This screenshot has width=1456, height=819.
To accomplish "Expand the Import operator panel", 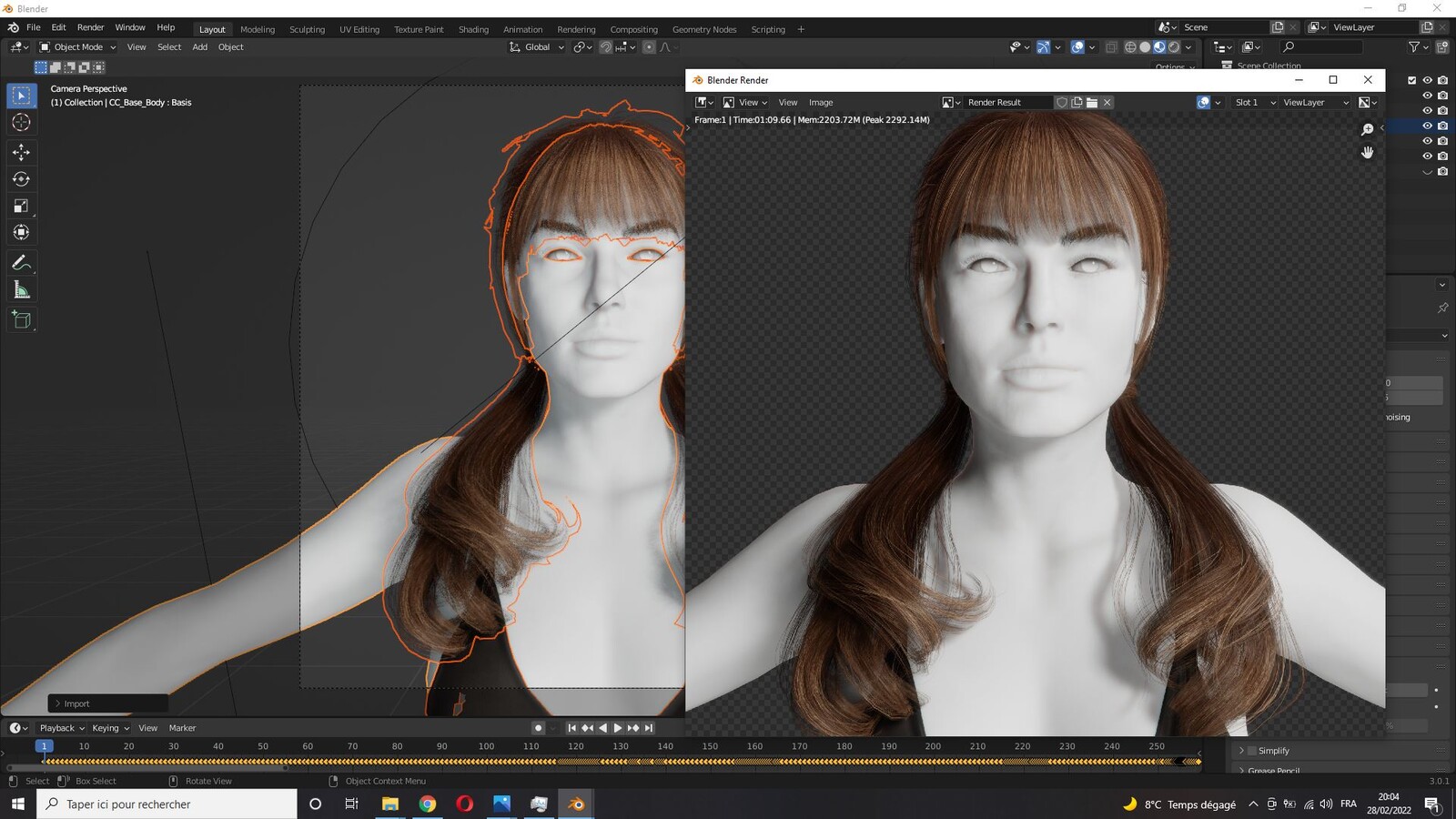I will 57,703.
